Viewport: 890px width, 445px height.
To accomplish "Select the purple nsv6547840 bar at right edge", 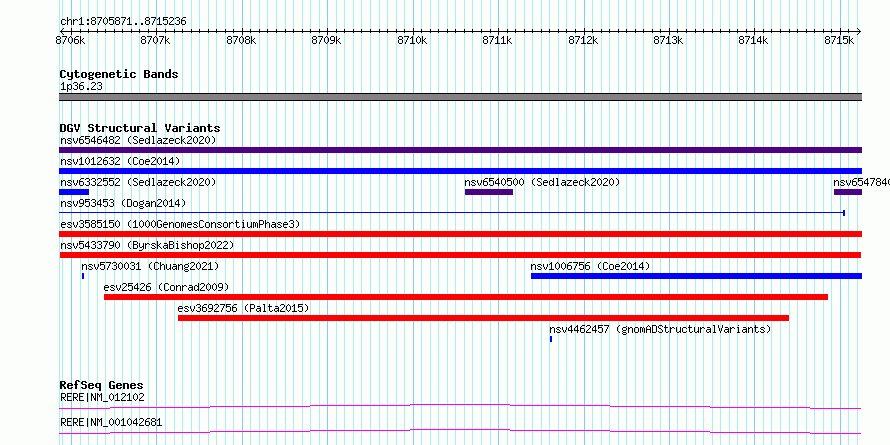I will (848, 192).
